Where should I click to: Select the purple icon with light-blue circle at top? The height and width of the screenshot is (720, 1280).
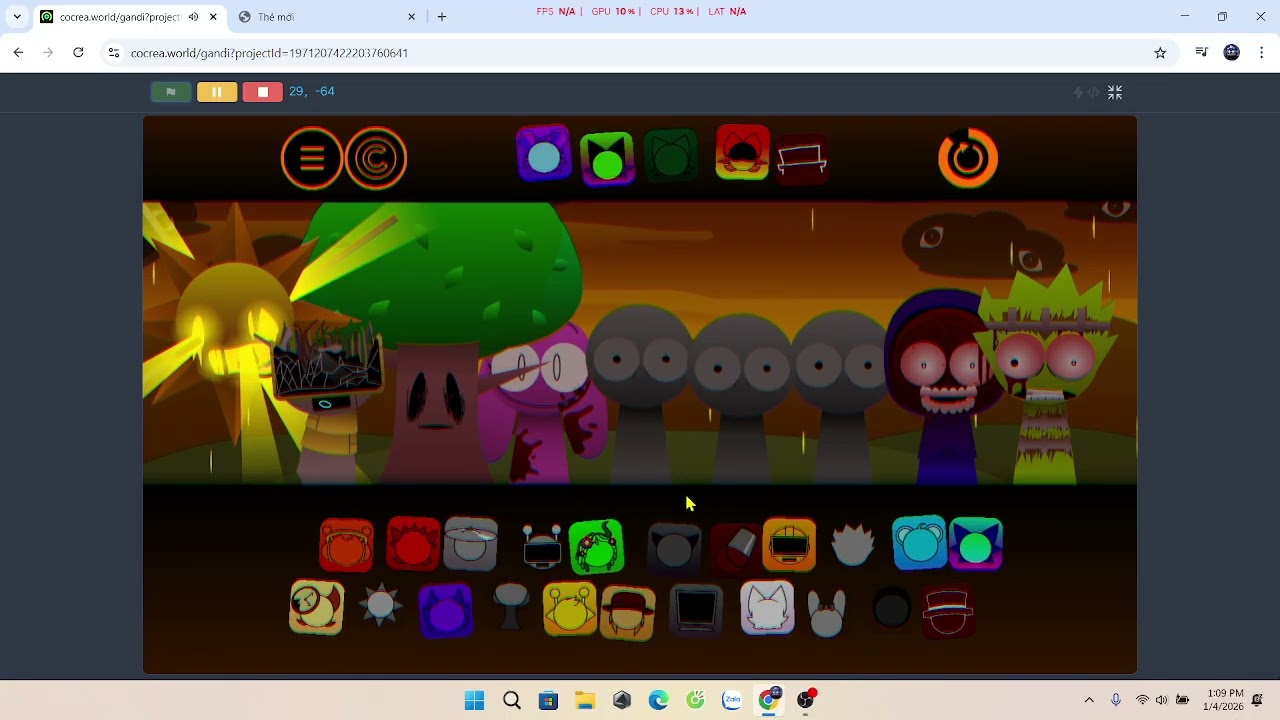pos(543,155)
